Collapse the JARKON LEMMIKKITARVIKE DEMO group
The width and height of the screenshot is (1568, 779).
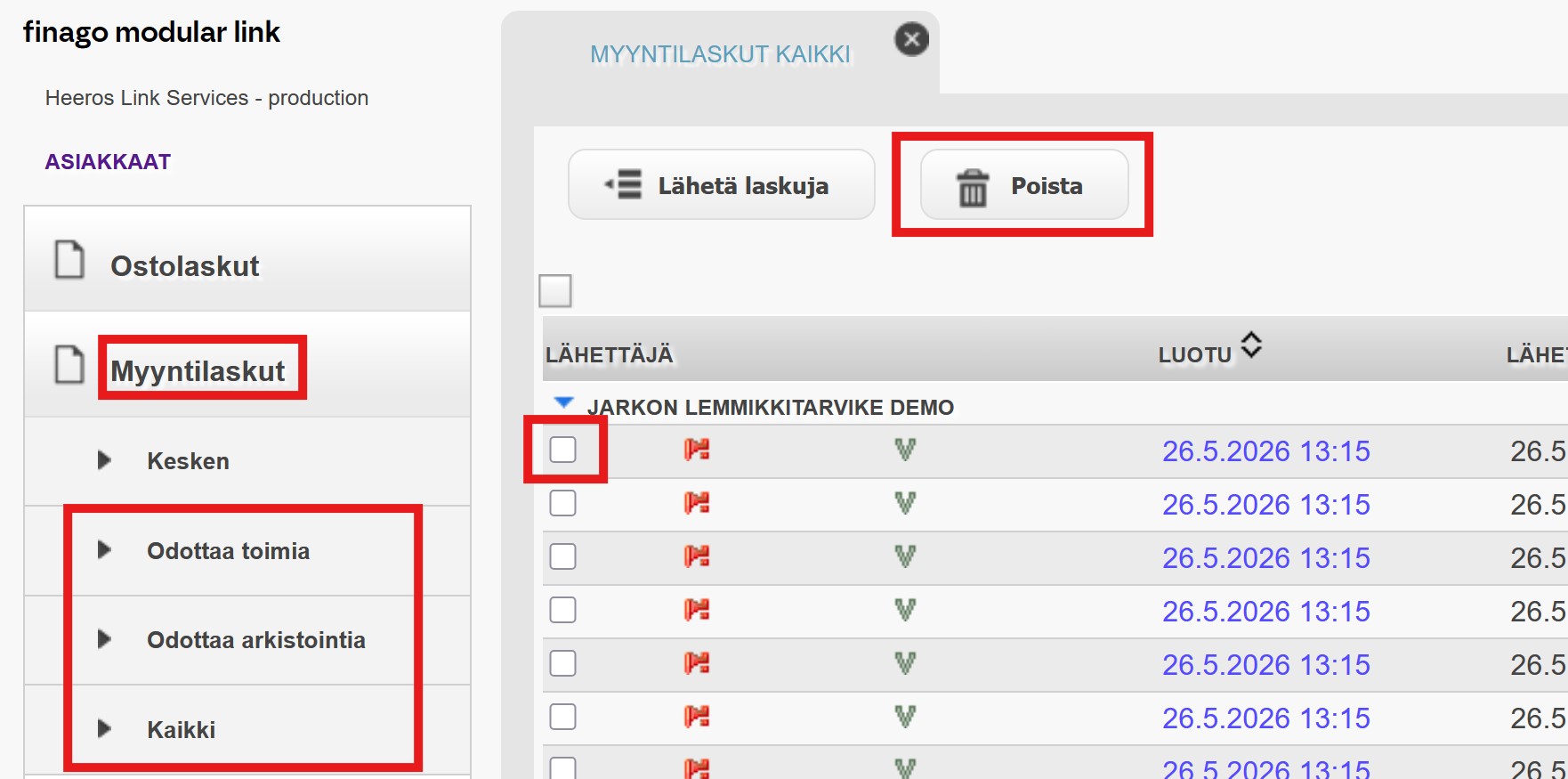(x=563, y=403)
